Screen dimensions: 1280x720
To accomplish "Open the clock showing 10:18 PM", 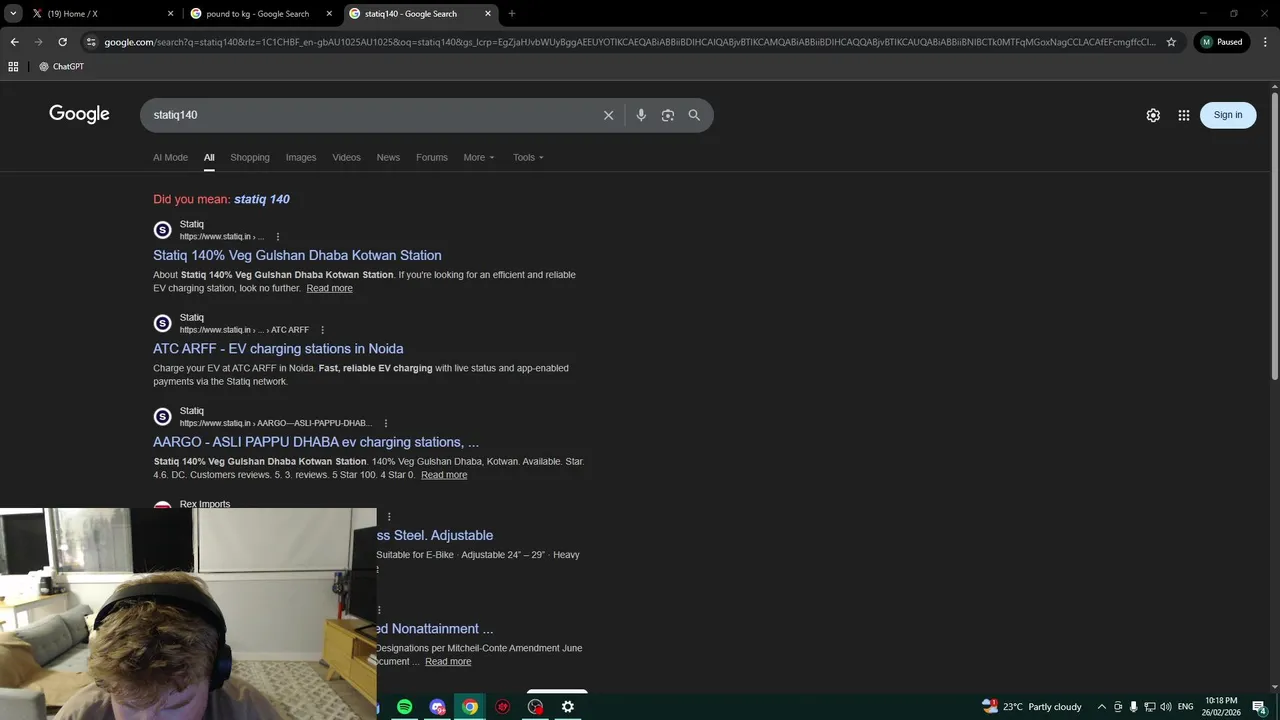I will pos(1222,707).
